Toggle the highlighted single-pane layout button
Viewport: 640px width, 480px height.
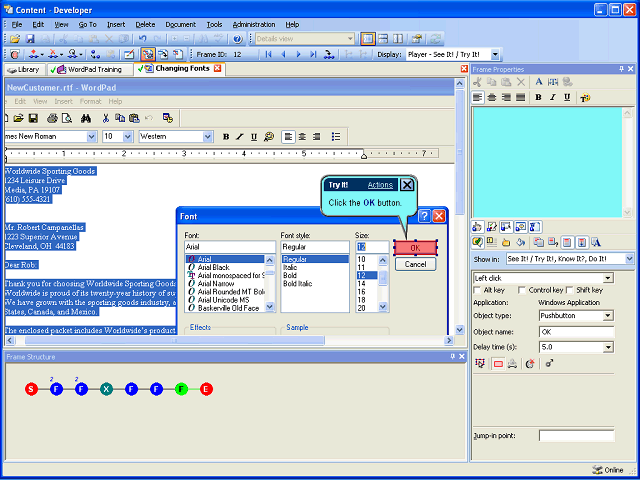[368, 39]
